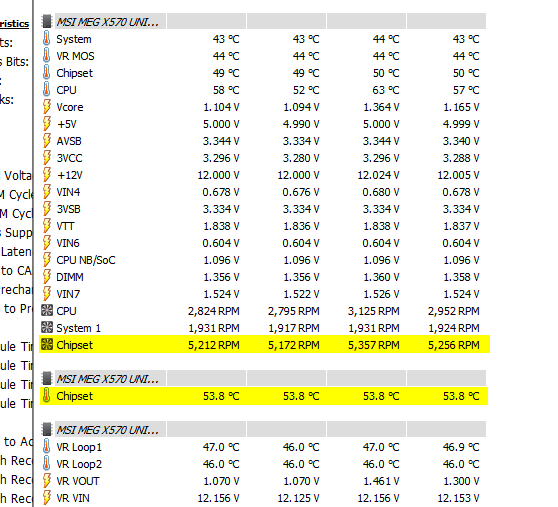Click the 1.526 V VIN7 value
The height and width of the screenshot is (507, 558).
pyautogui.click(x=381, y=294)
